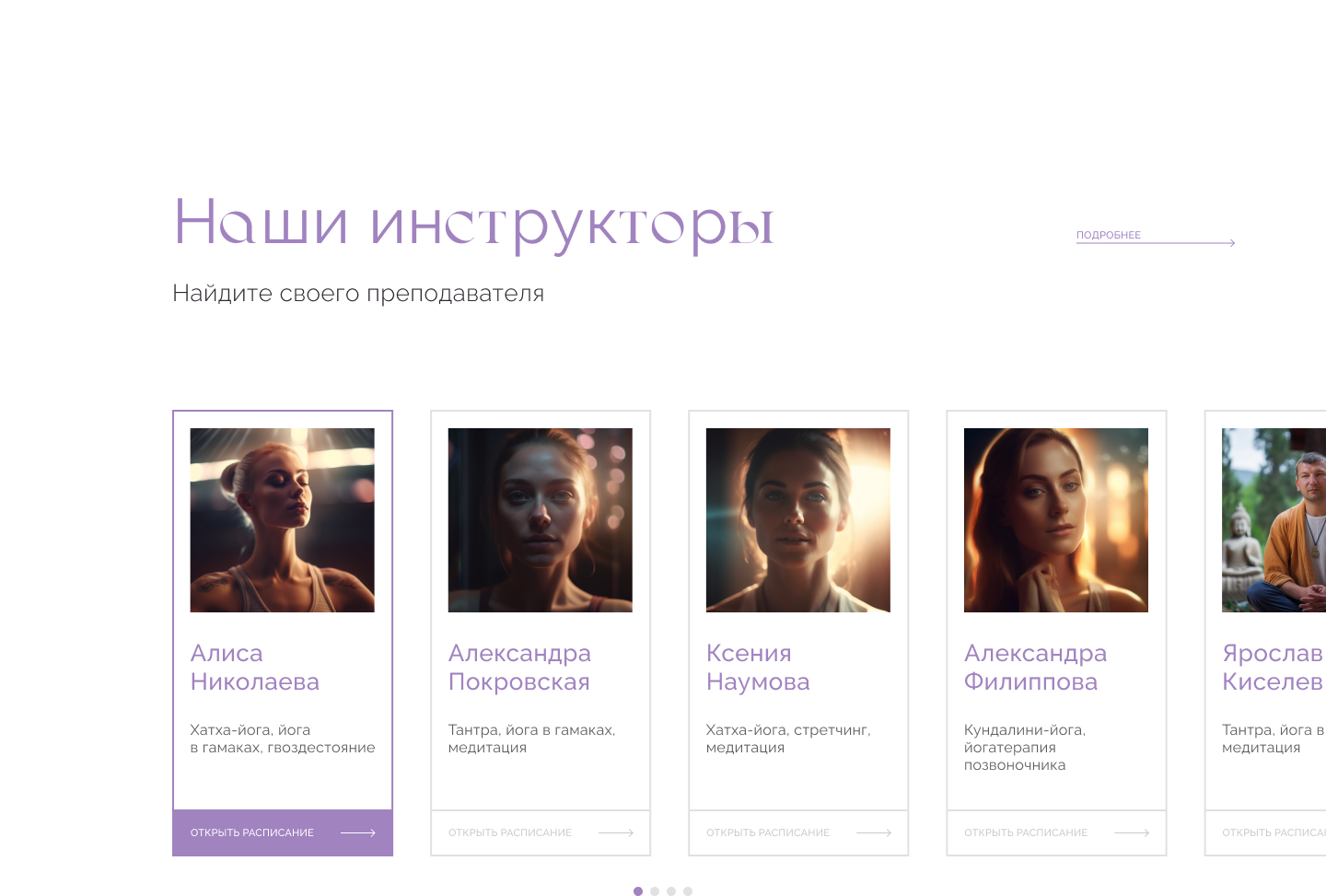This screenshot has height=896, width=1326.
Task: Select the first carousel pagination dot
Action: (x=638, y=891)
